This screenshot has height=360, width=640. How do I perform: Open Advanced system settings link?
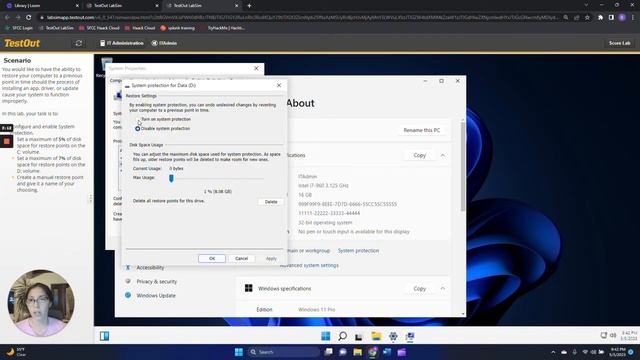(309, 265)
